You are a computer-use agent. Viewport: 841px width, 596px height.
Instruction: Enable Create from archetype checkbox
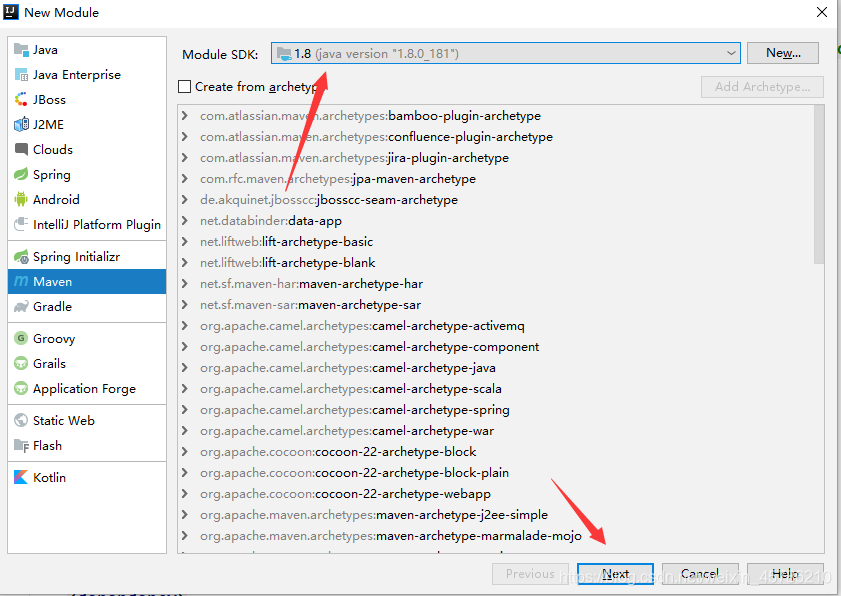coord(185,86)
